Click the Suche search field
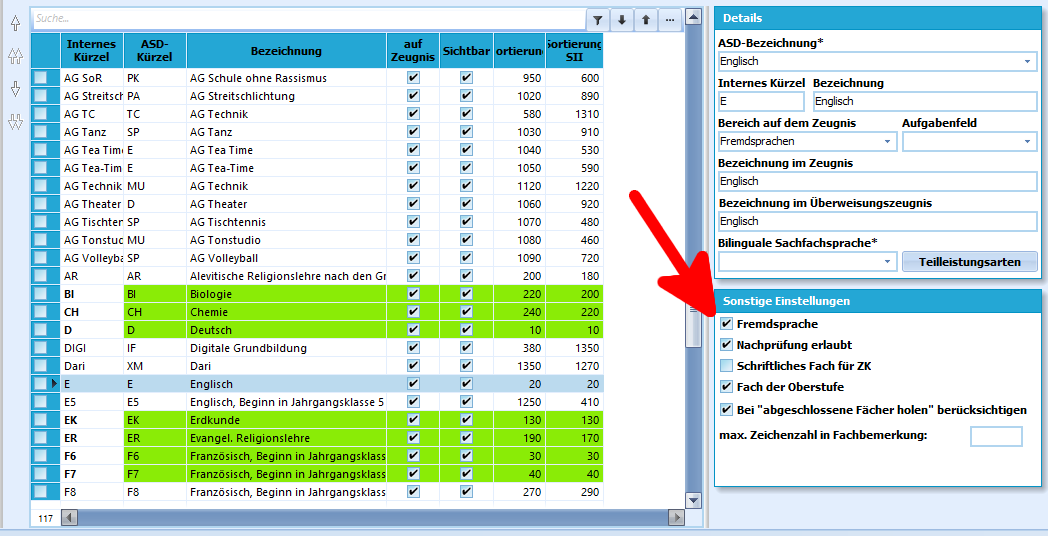The image size is (1048, 536). (x=309, y=19)
